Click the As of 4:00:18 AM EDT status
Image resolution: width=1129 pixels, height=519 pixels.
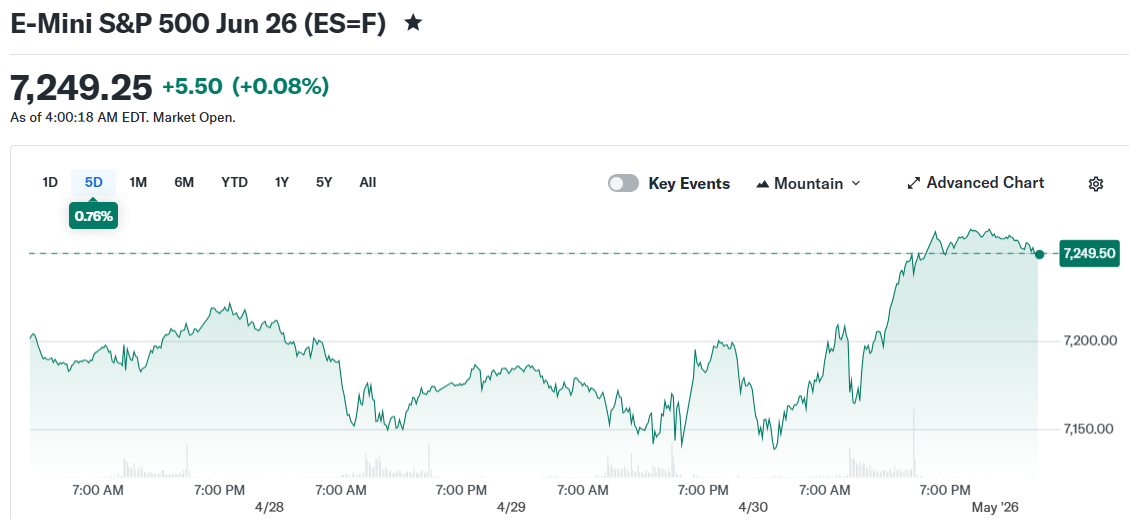[x=123, y=117]
